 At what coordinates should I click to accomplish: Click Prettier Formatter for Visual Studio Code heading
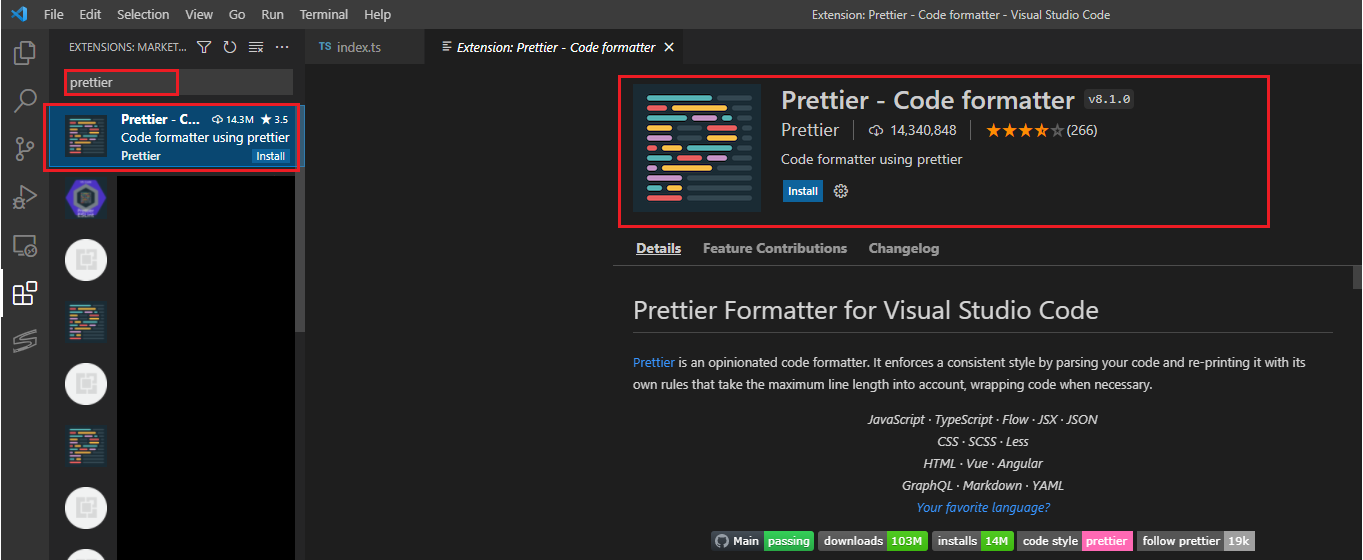pyautogui.click(x=866, y=310)
